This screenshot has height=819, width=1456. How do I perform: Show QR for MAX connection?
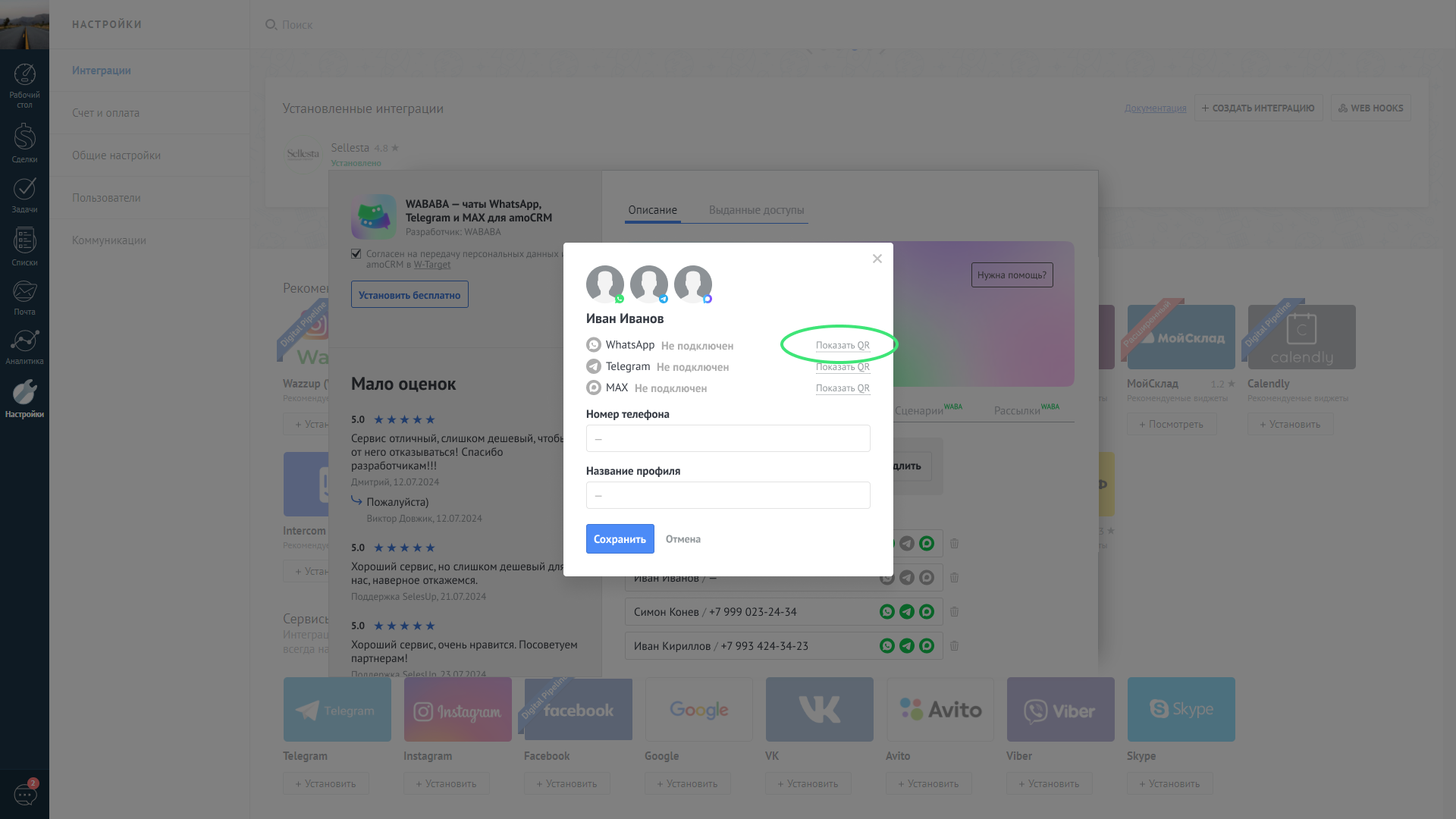click(x=842, y=388)
